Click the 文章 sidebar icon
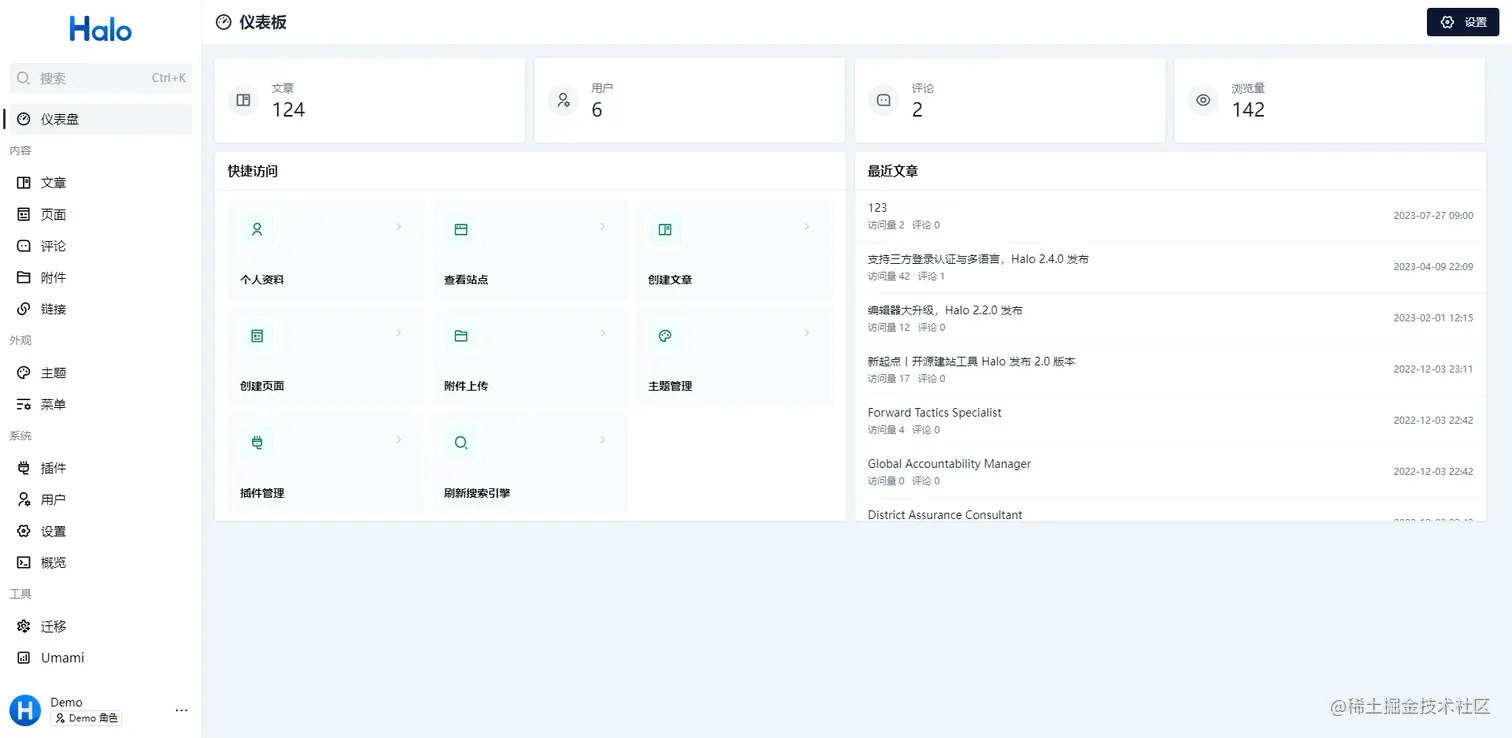Viewport: 1512px width, 738px height. [24, 183]
